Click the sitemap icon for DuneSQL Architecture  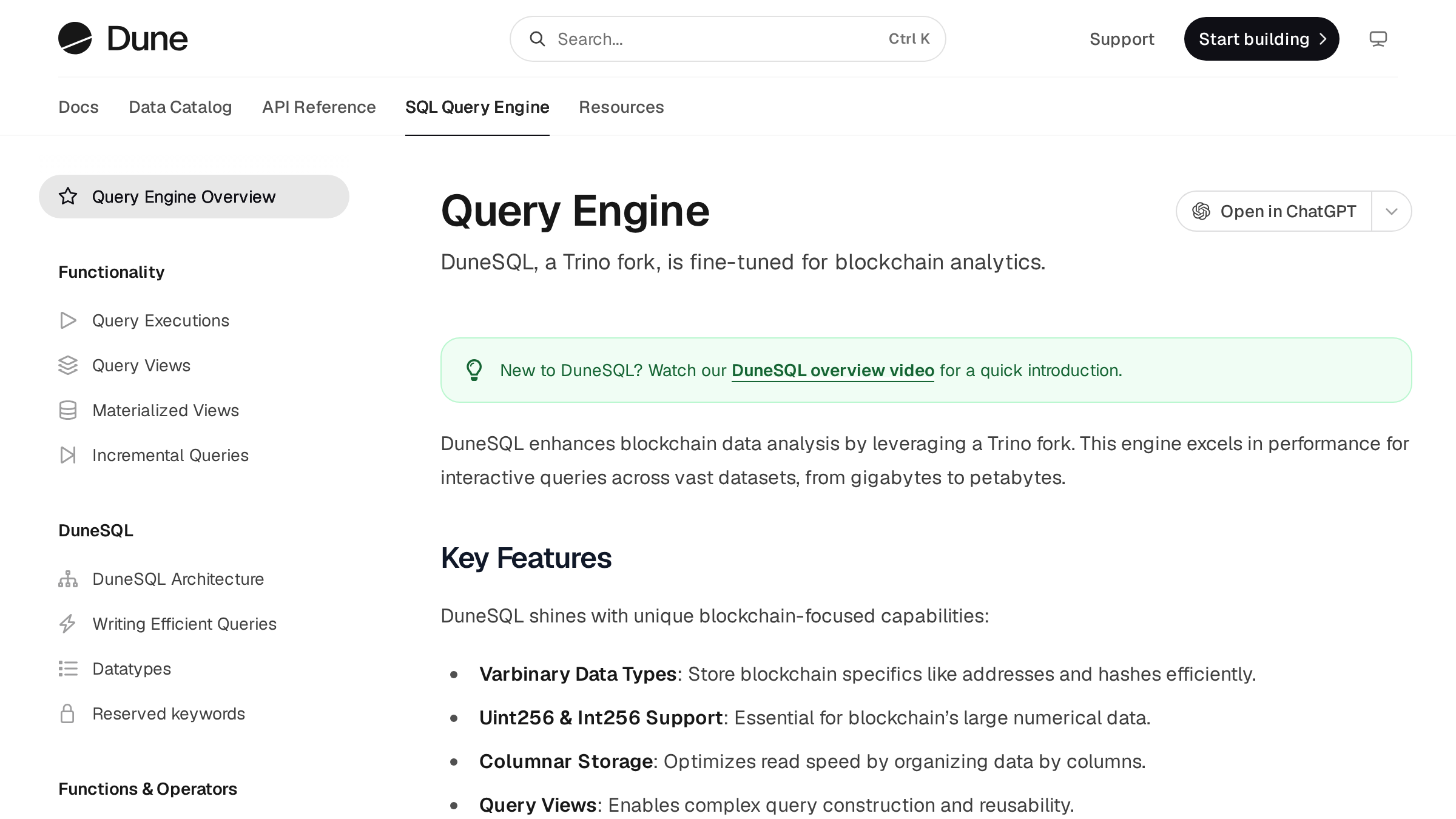68,579
